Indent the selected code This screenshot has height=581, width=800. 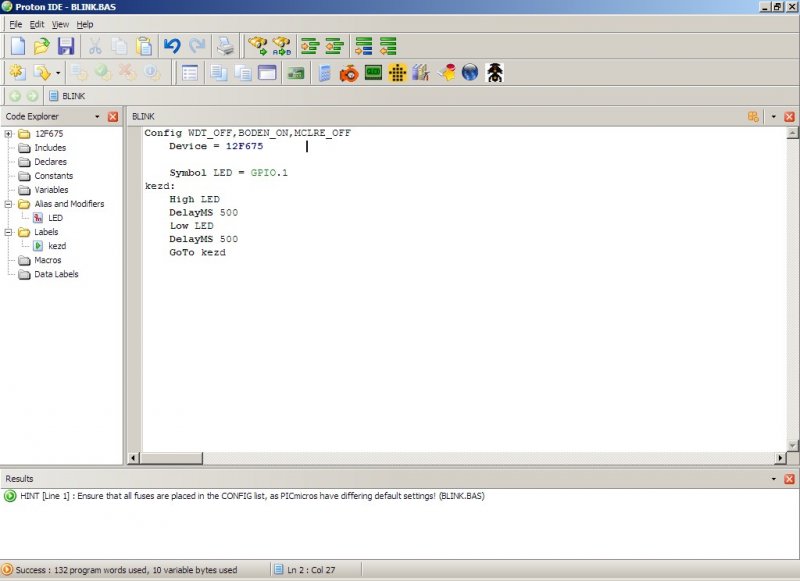coord(310,46)
